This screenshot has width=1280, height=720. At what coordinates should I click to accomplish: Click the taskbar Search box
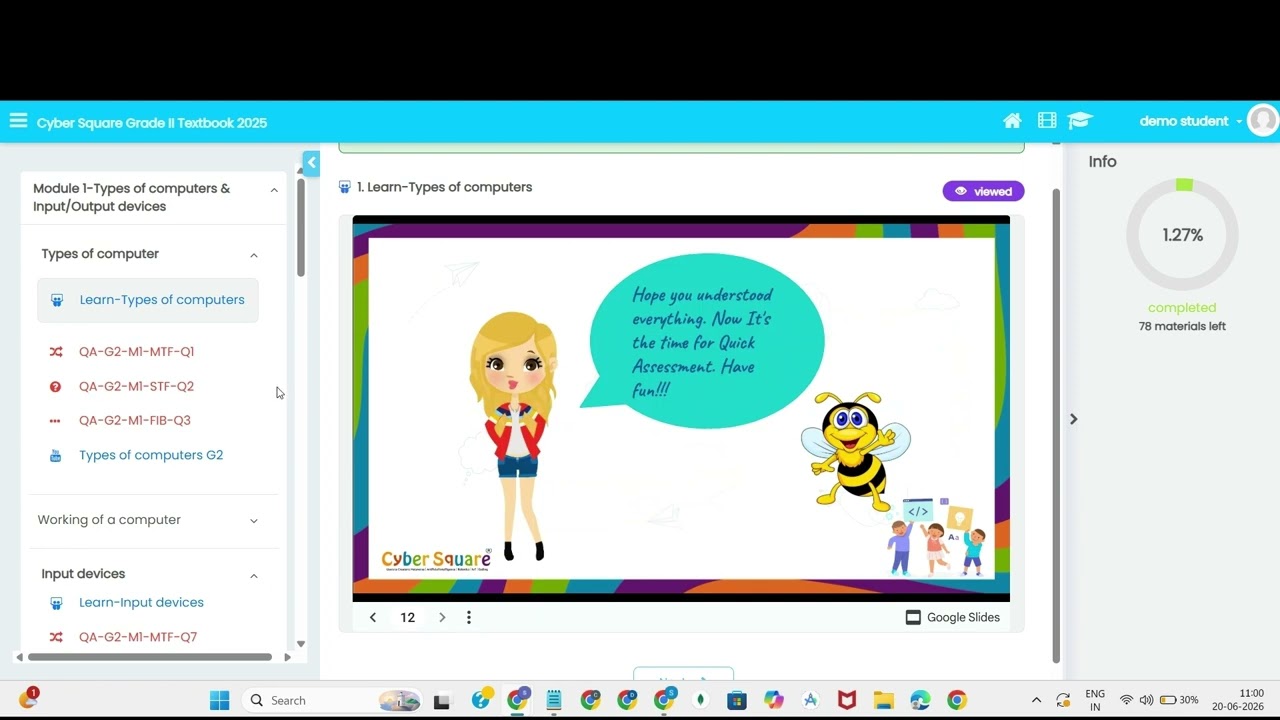335,700
